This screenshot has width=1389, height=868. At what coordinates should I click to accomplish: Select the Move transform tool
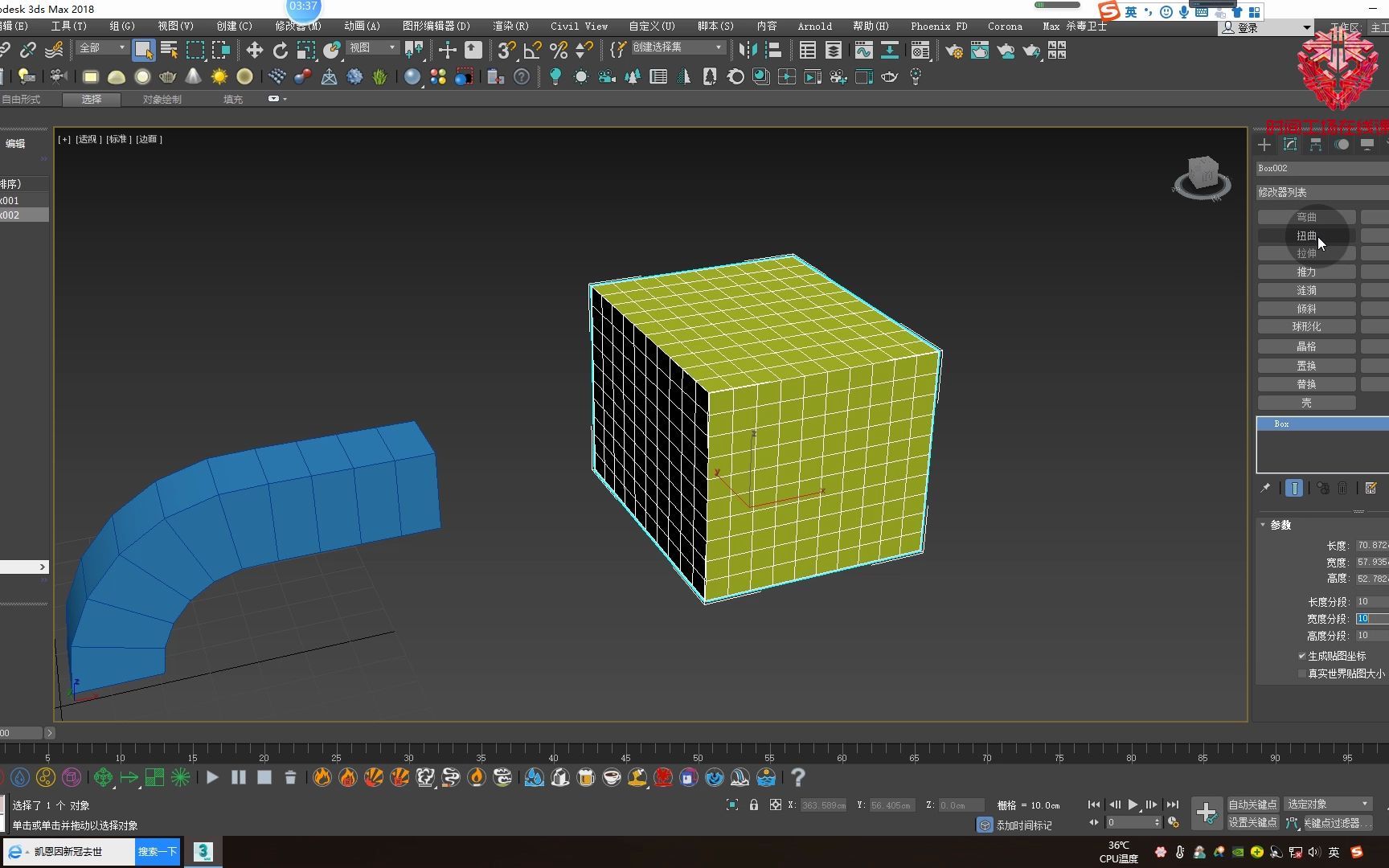[x=254, y=51]
